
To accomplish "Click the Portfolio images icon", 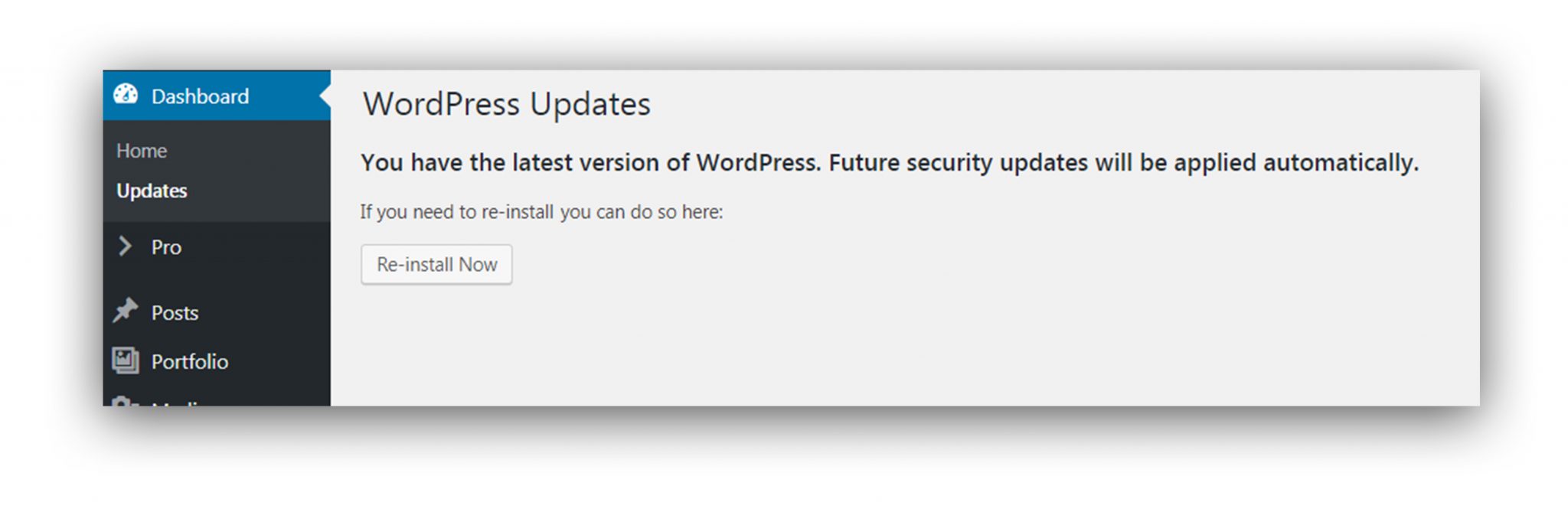I will [x=126, y=360].
